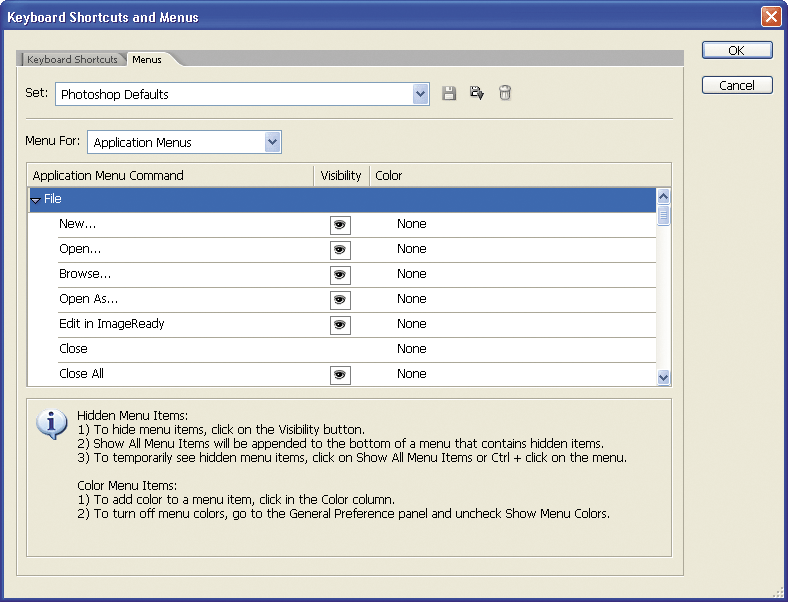Toggle visibility of the Open... command
788x602 pixels.
coord(340,250)
